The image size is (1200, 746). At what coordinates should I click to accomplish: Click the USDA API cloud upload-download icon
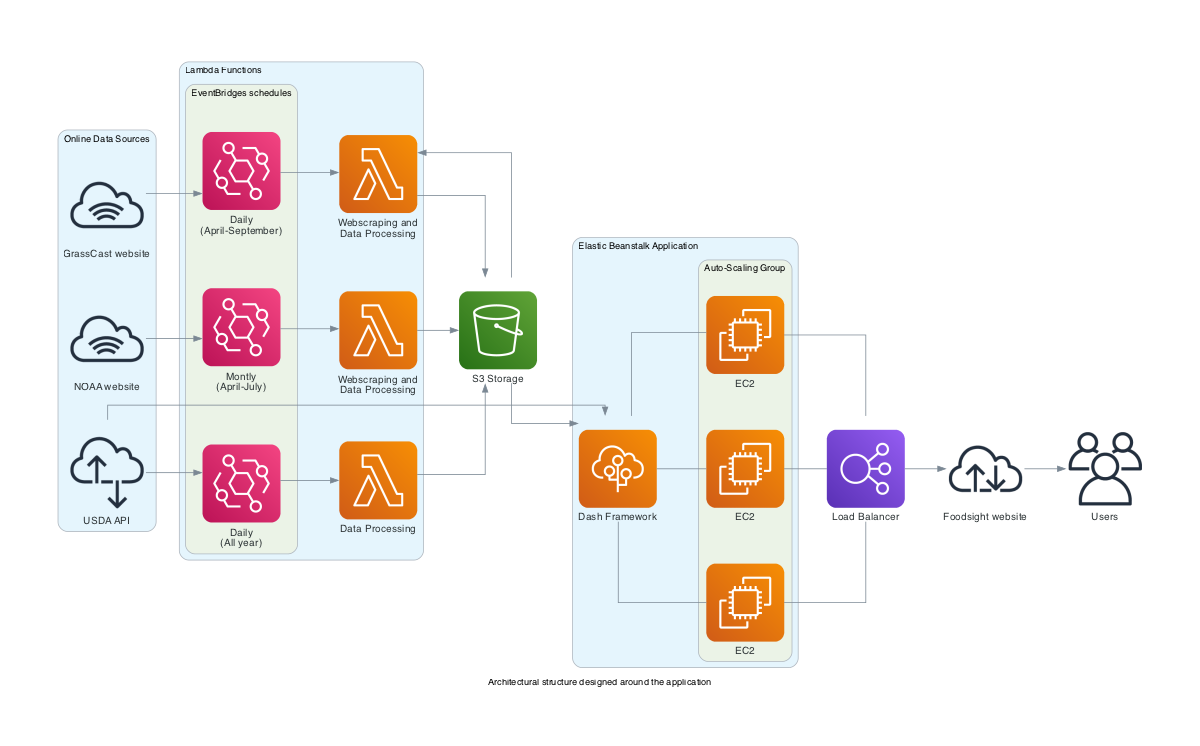pyautogui.click(x=107, y=472)
